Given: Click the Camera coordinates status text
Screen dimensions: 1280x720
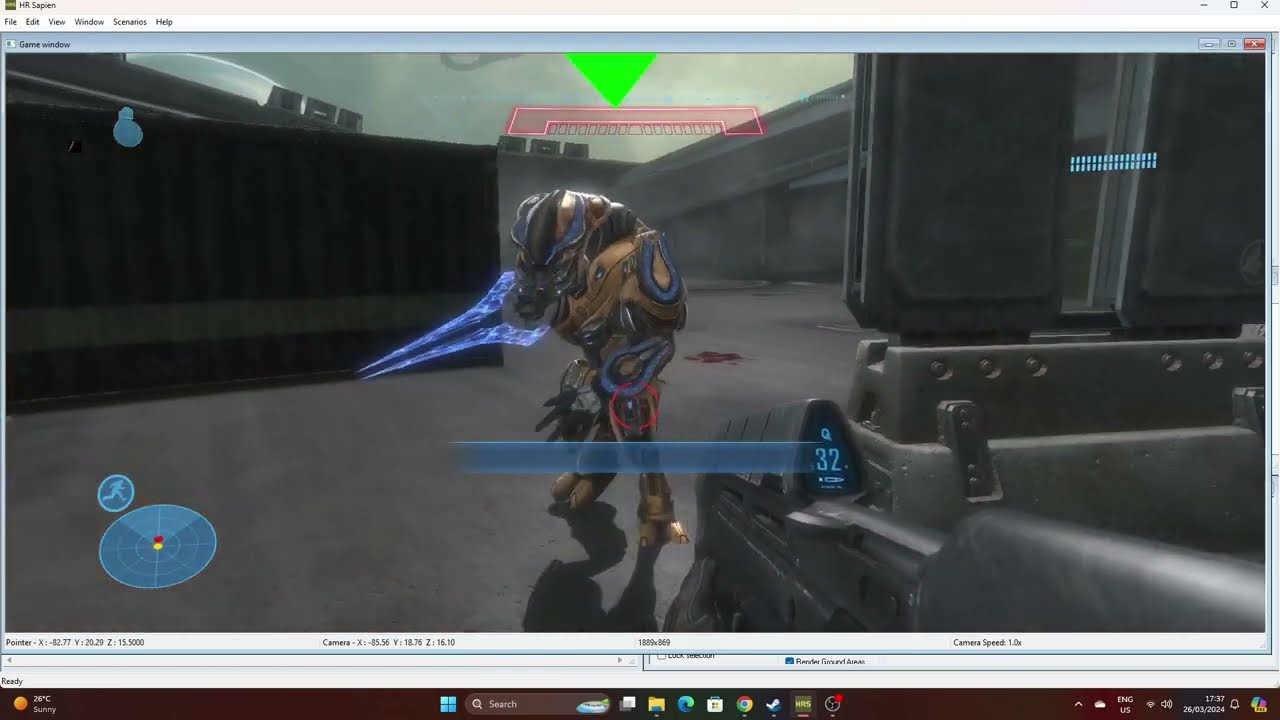Looking at the screenshot, I should (389, 642).
